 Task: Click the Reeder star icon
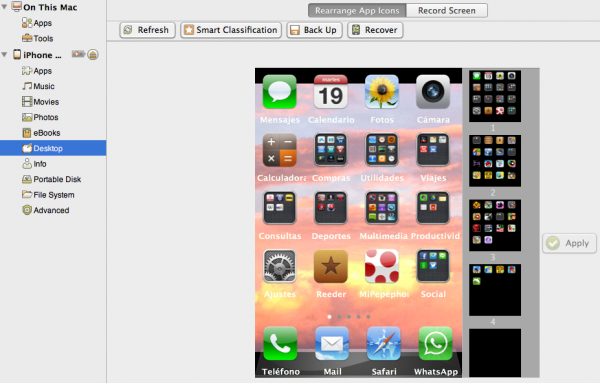click(331, 266)
